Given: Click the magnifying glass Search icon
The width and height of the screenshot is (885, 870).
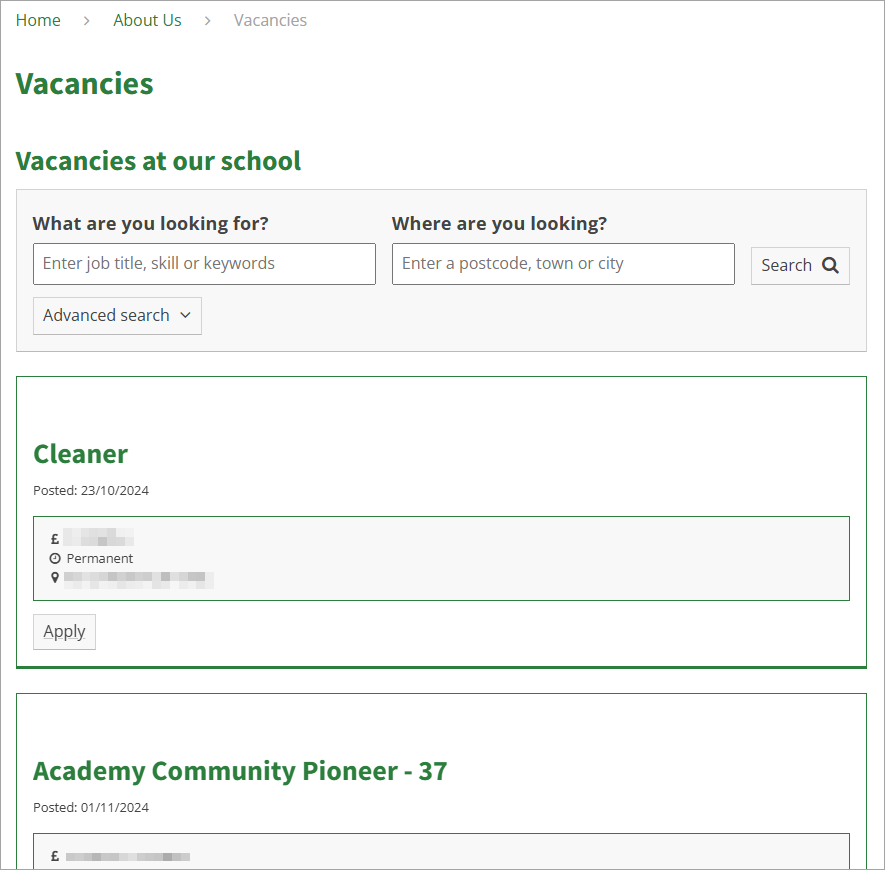Looking at the screenshot, I should click(830, 266).
